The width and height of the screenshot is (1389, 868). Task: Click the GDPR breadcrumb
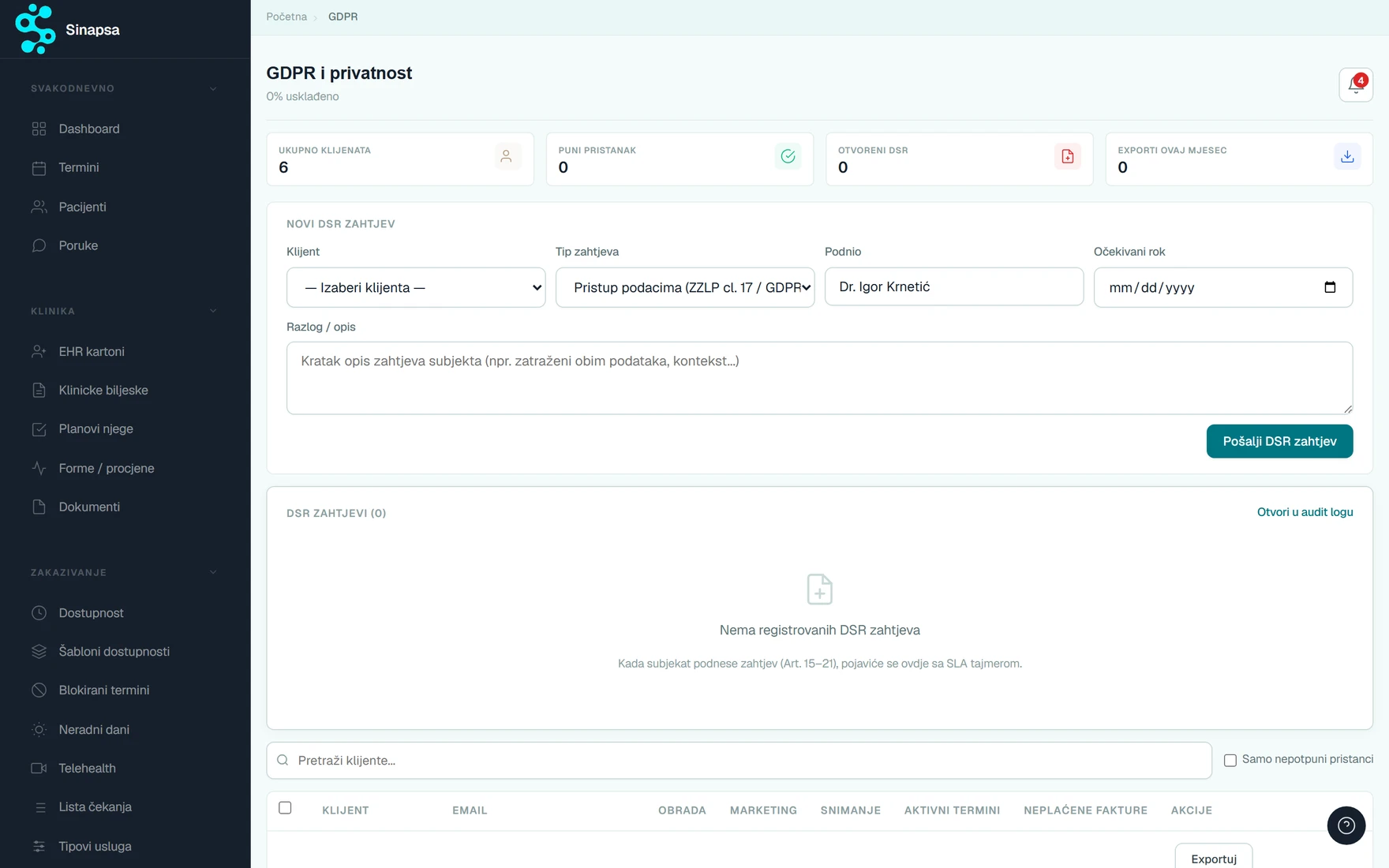point(343,17)
